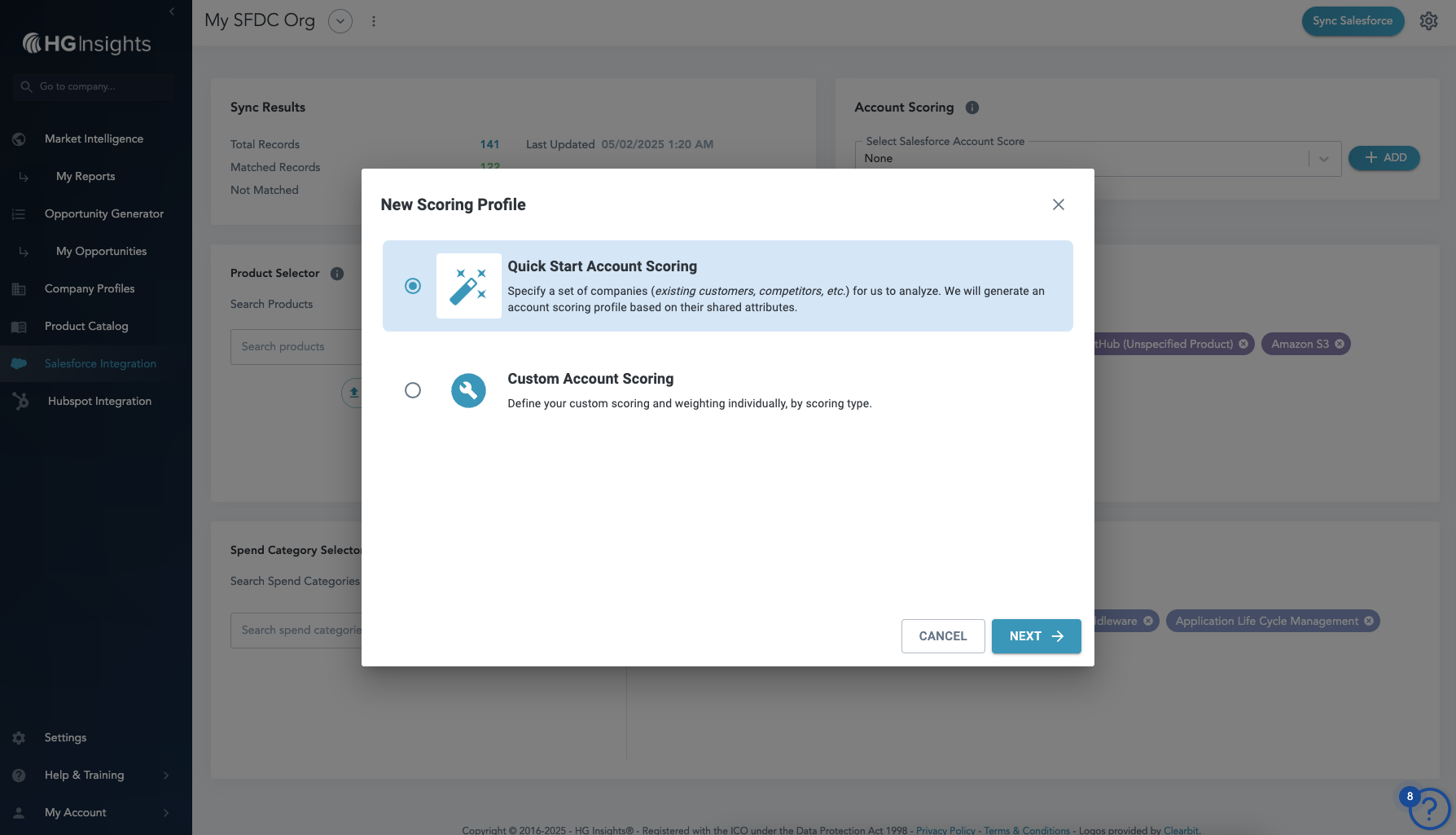
Task: Click the Salesforce cloud icon in sidebar
Action: click(19, 363)
